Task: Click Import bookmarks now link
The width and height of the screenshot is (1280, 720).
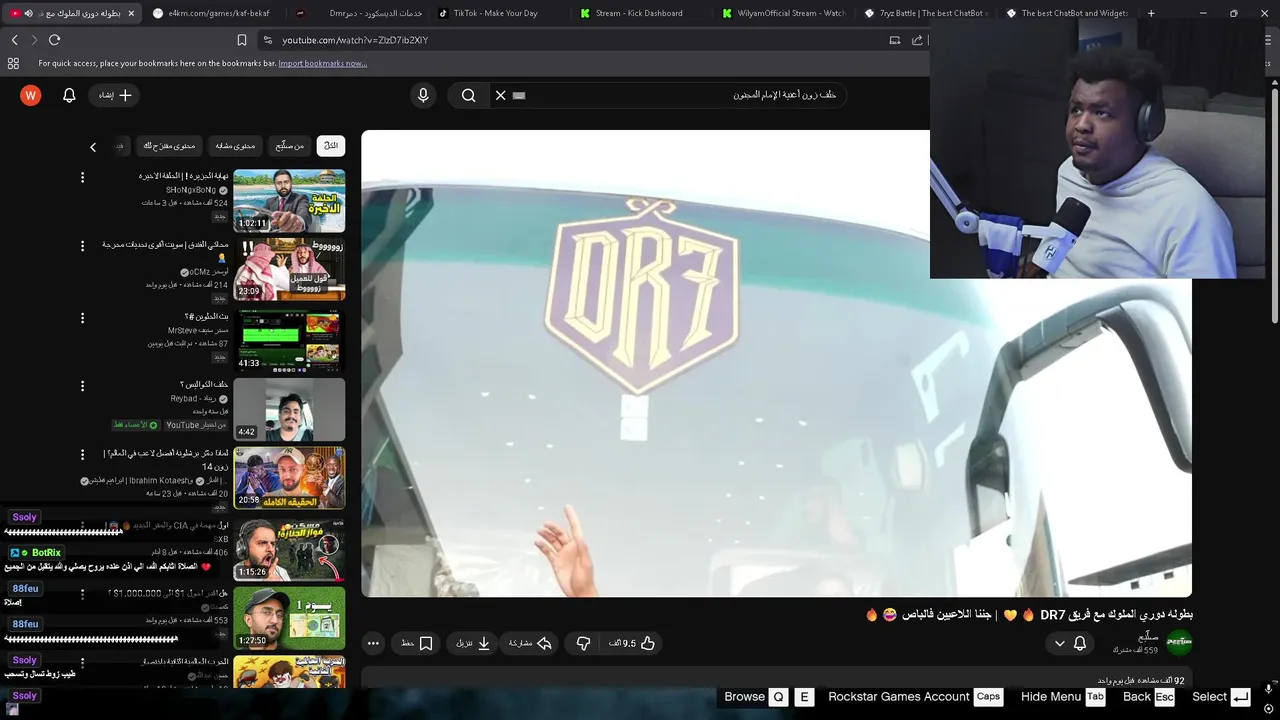Action: pyautogui.click(x=322, y=63)
